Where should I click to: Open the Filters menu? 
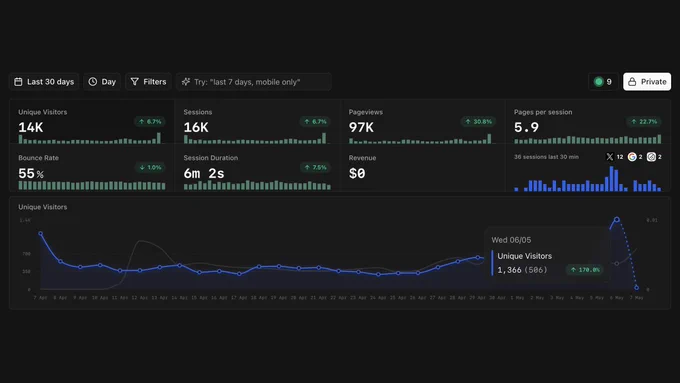(148, 82)
